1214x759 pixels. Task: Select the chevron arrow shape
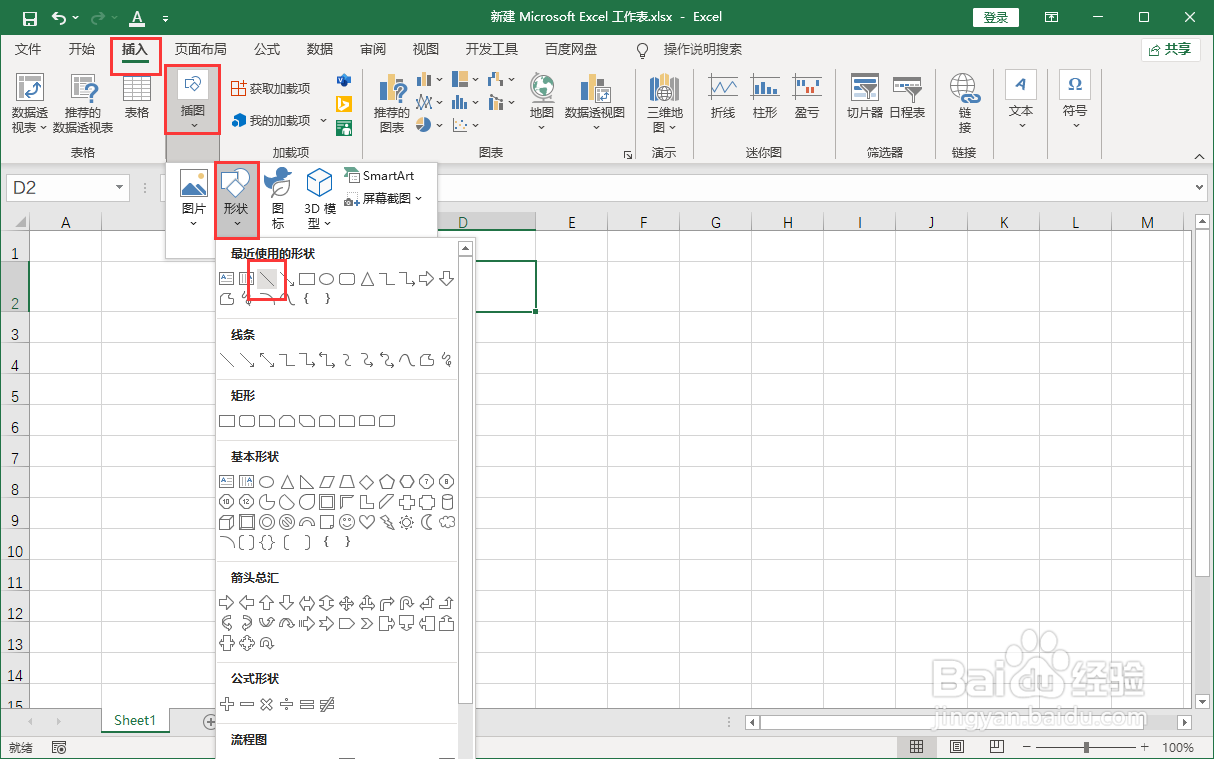pos(367,623)
